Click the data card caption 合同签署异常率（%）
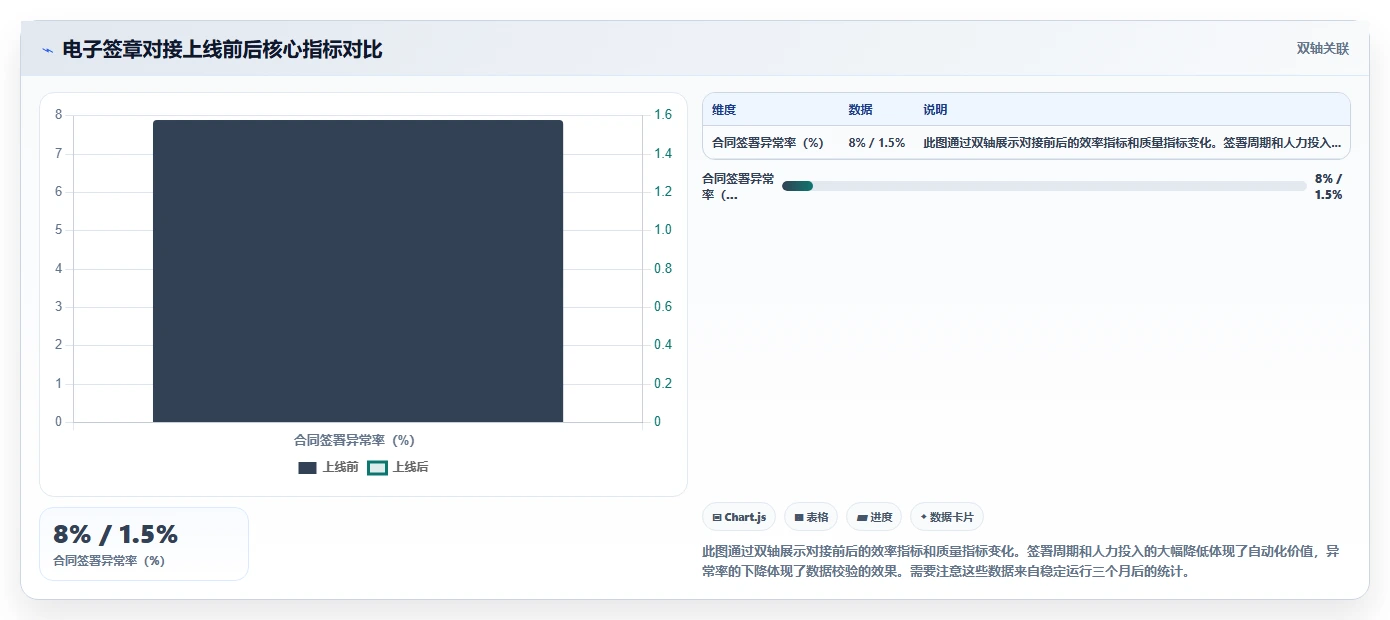 (x=109, y=561)
